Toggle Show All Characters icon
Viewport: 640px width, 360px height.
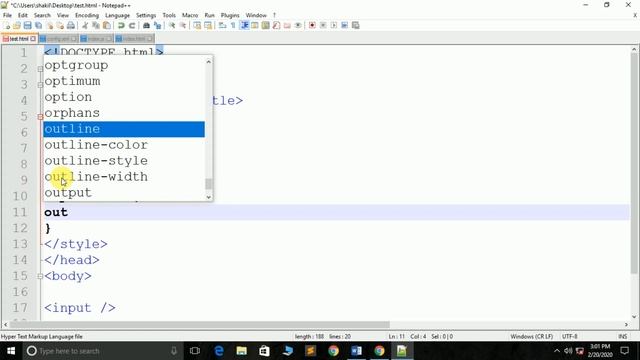(233, 26)
